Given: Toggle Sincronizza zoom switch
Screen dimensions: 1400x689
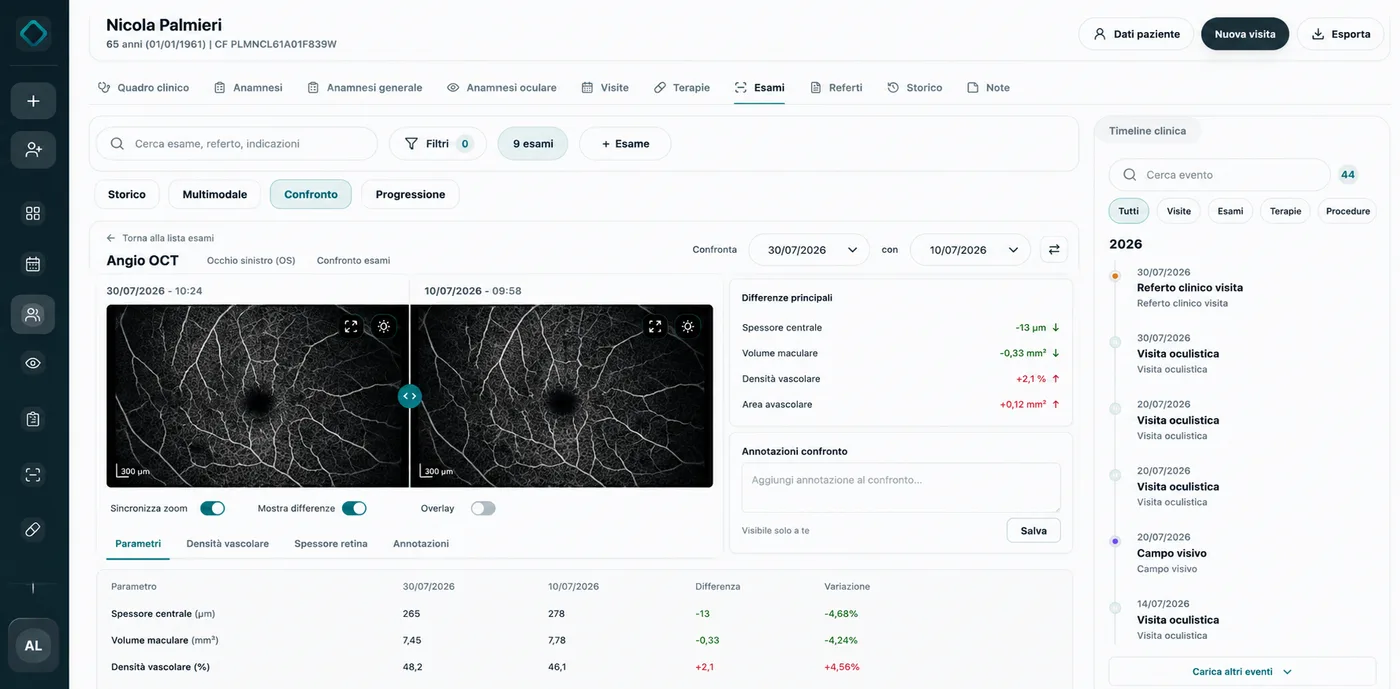Looking at the screenshot, I should point(212,508).
